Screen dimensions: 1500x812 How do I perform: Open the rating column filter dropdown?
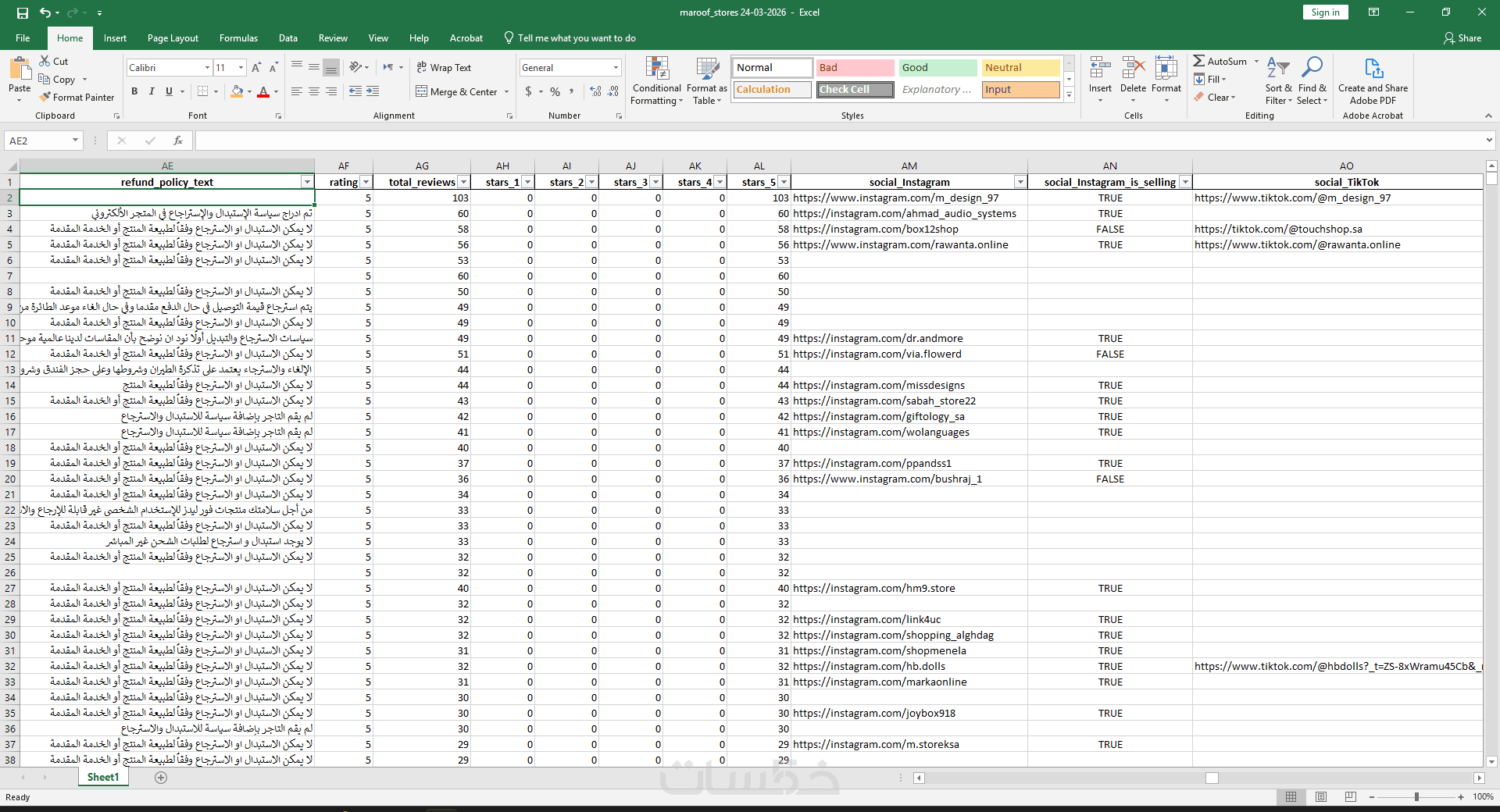point(366,183)
